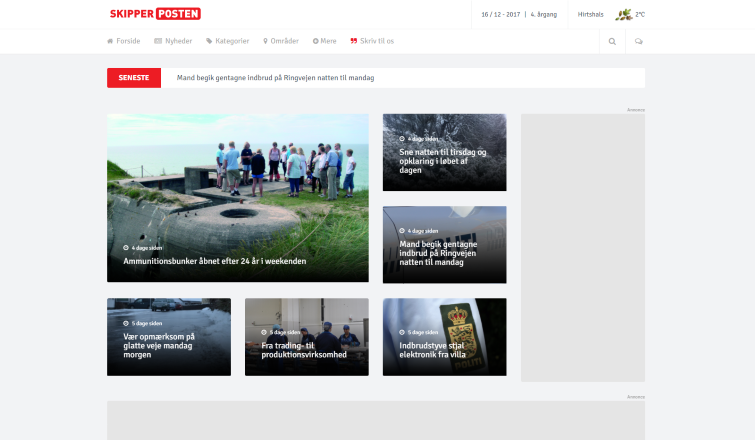Go to Forside menu item
755x440 pixels.
(128, 41)
